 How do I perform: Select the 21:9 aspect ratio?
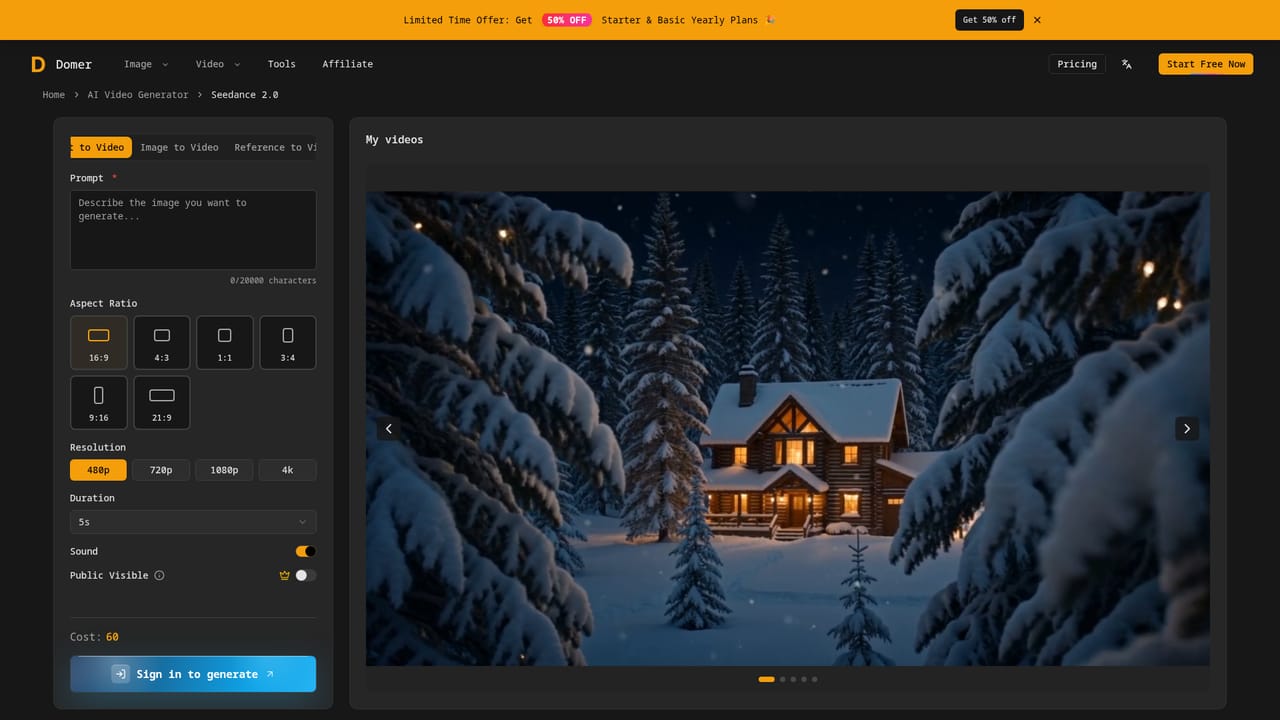[162, 403]
